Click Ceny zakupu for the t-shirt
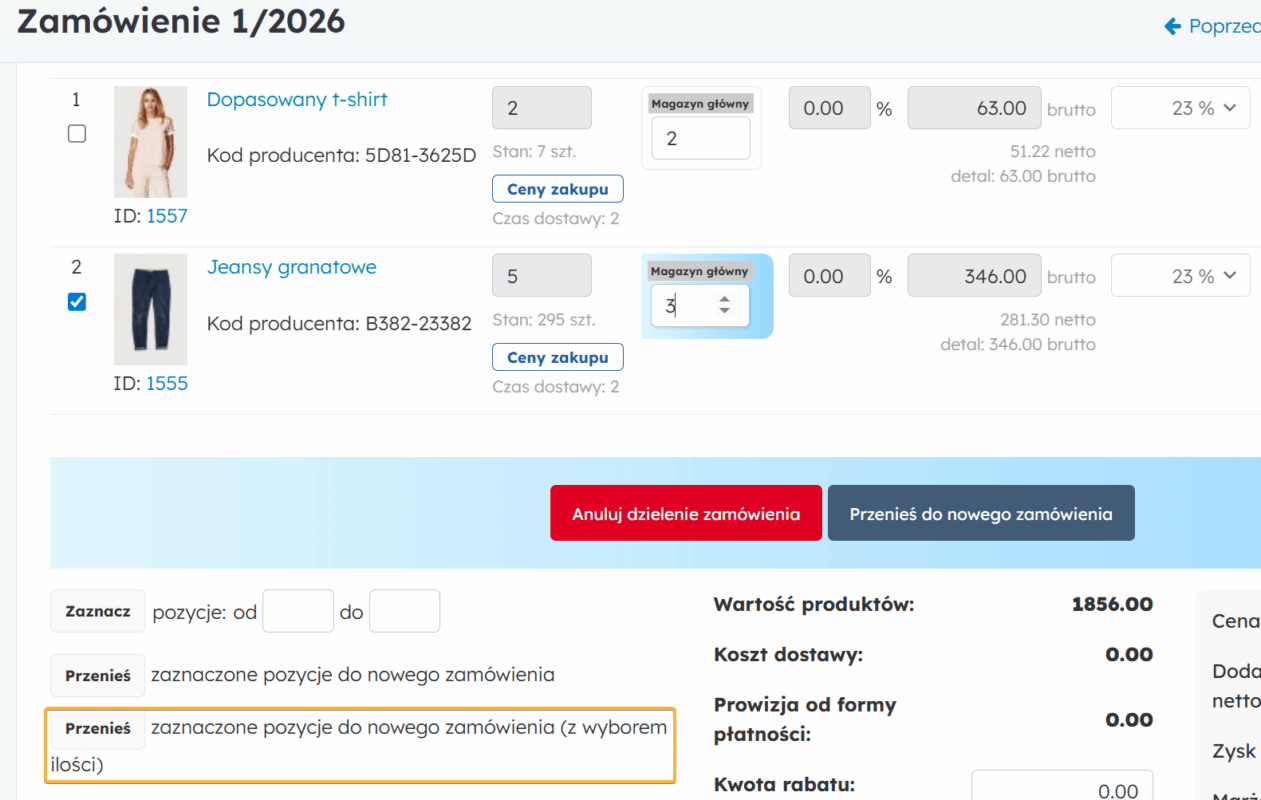This screenshot has height=800, width=1261. coord(557,189)
